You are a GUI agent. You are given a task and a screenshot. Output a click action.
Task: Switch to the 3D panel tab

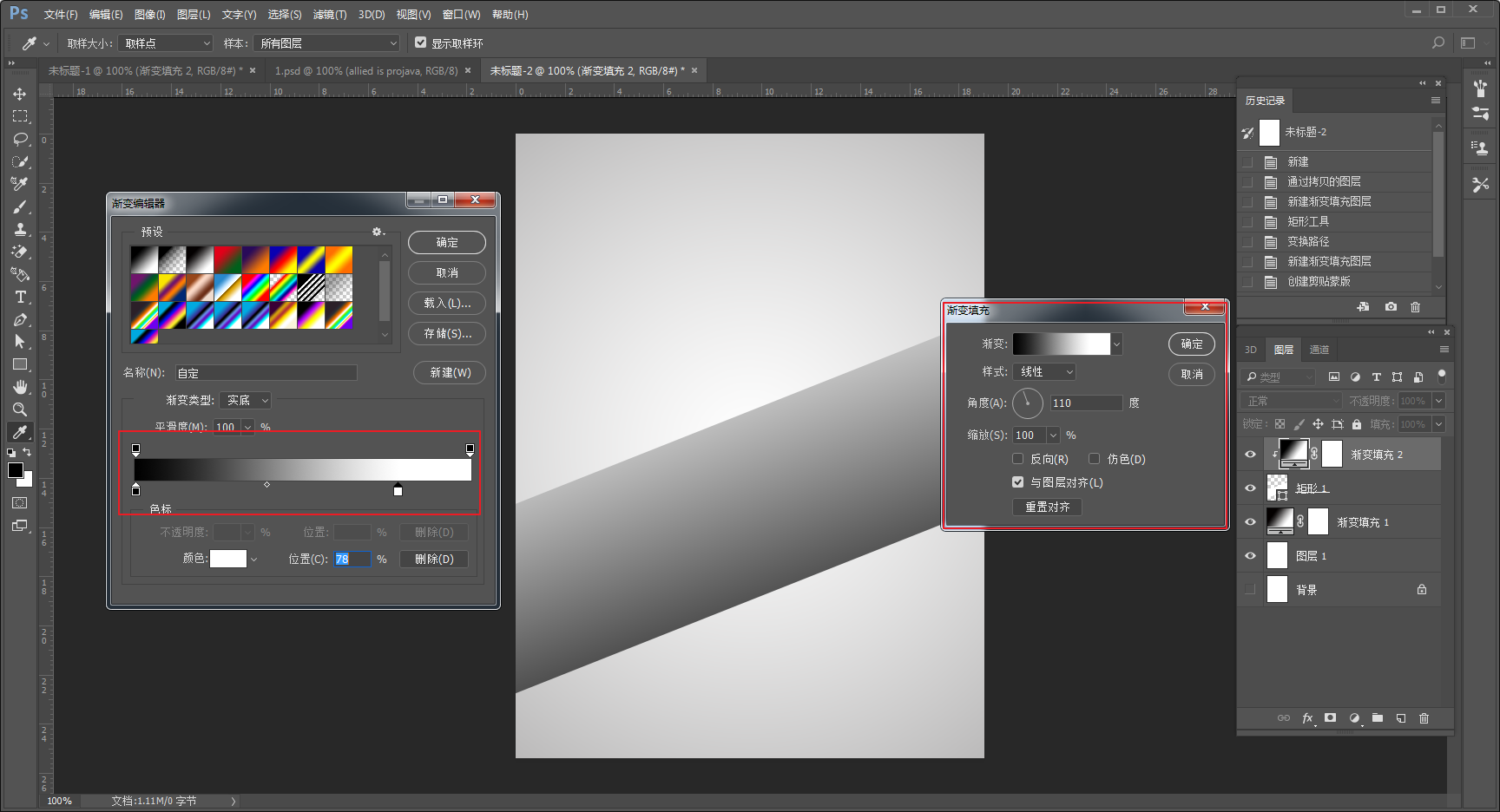[1251, 350]
